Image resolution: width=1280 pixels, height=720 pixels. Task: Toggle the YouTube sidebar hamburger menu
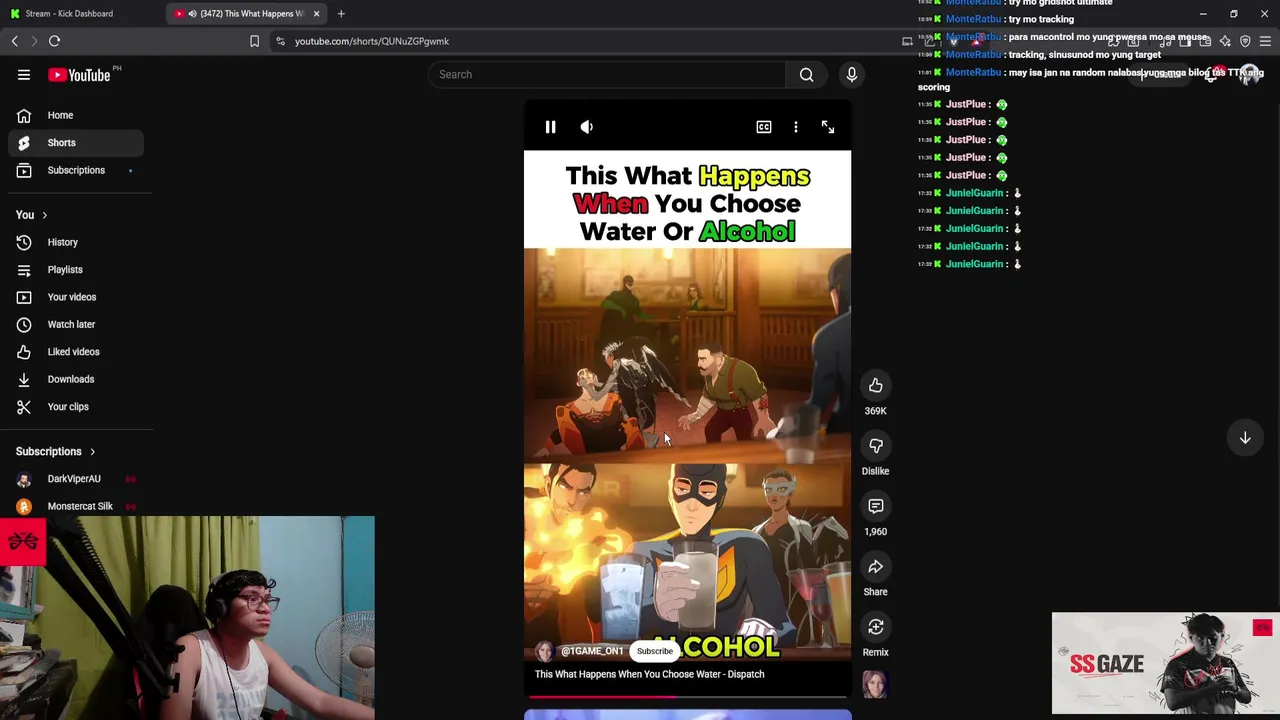[x=24, y=75]
